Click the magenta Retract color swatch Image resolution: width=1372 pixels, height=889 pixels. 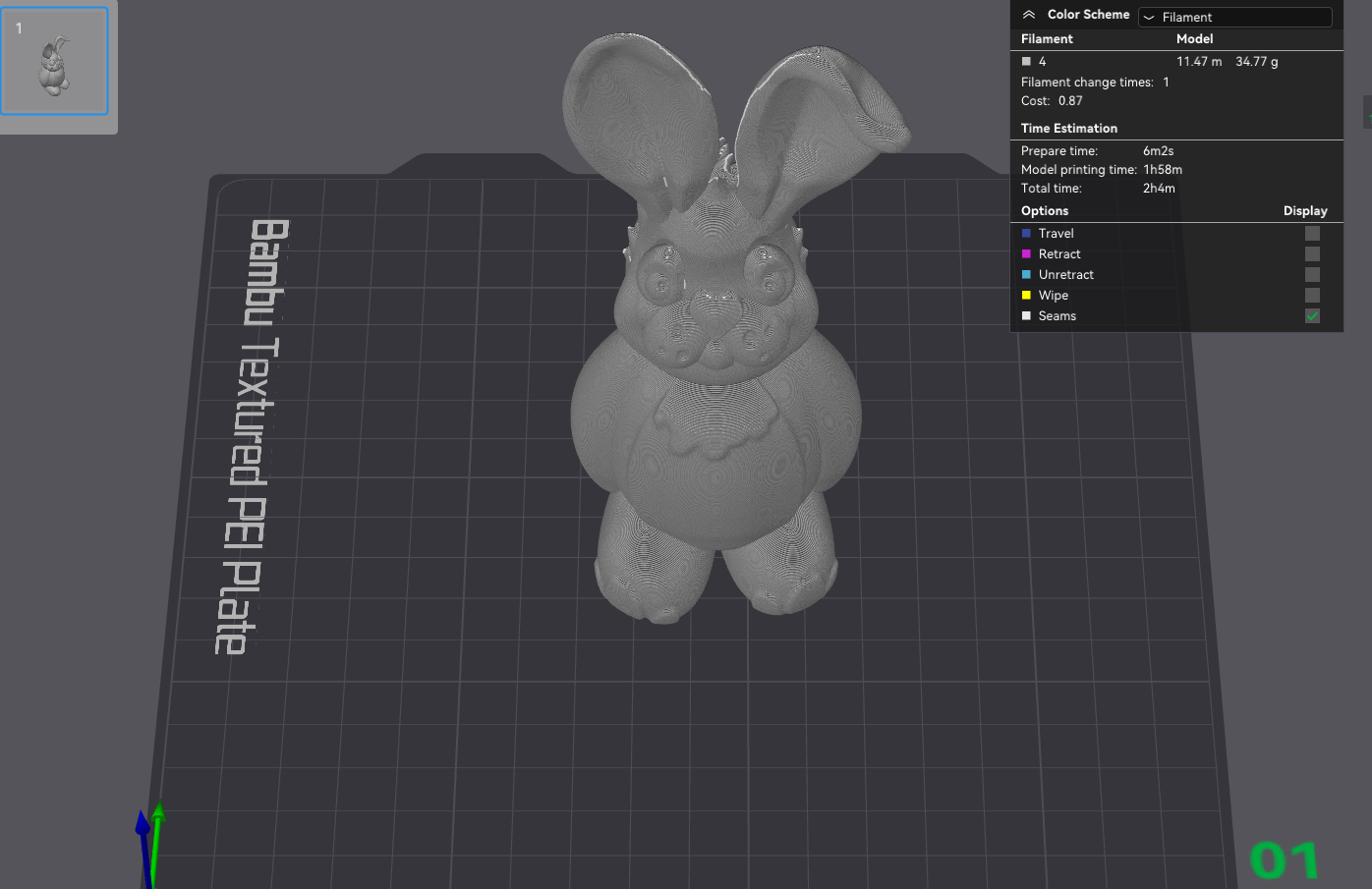pos(1026,253)
